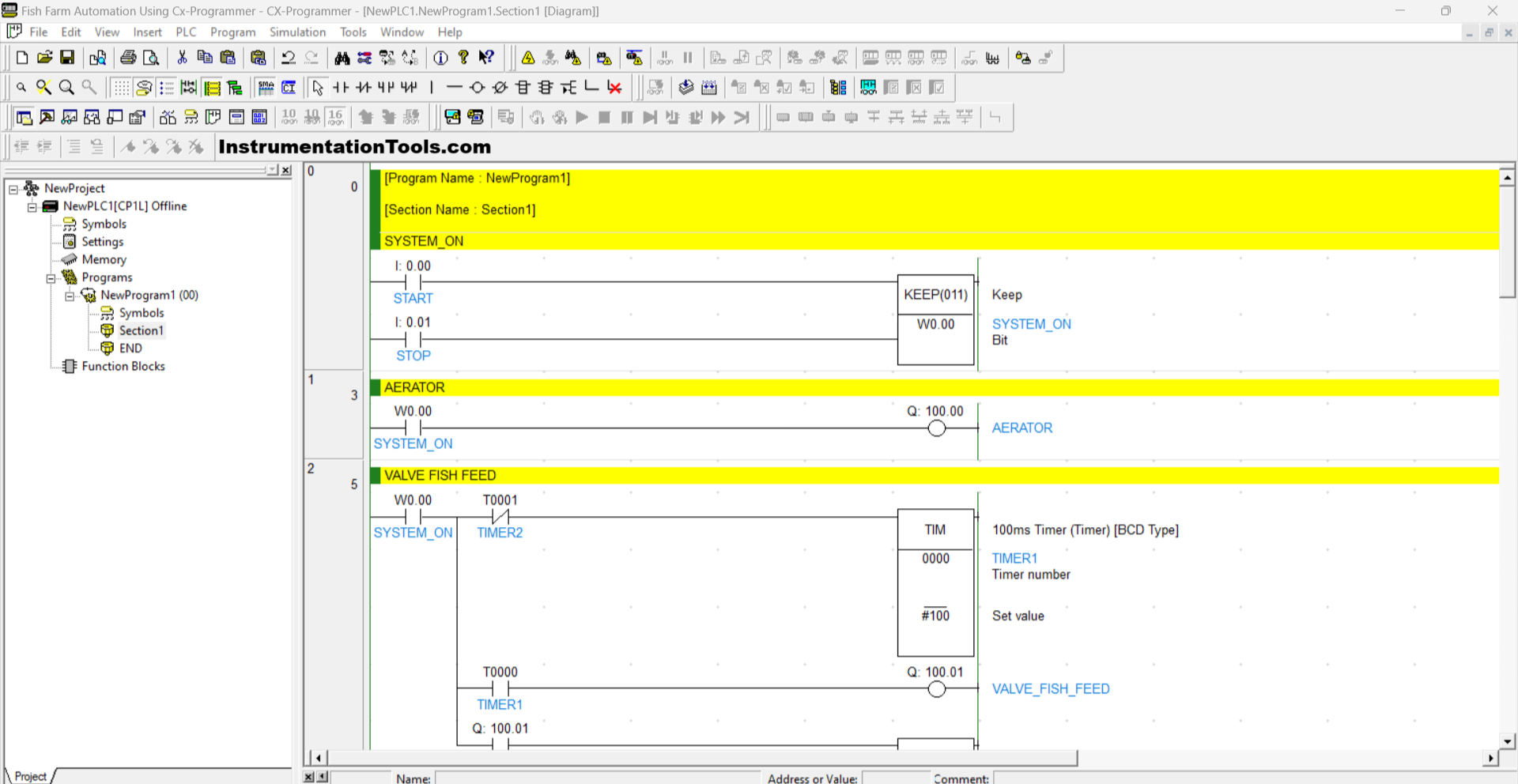Image resolution: width=1518 pixels, height=784 pixels.
Task: Close the project workspace panel
Action: [x=286, y=171]
